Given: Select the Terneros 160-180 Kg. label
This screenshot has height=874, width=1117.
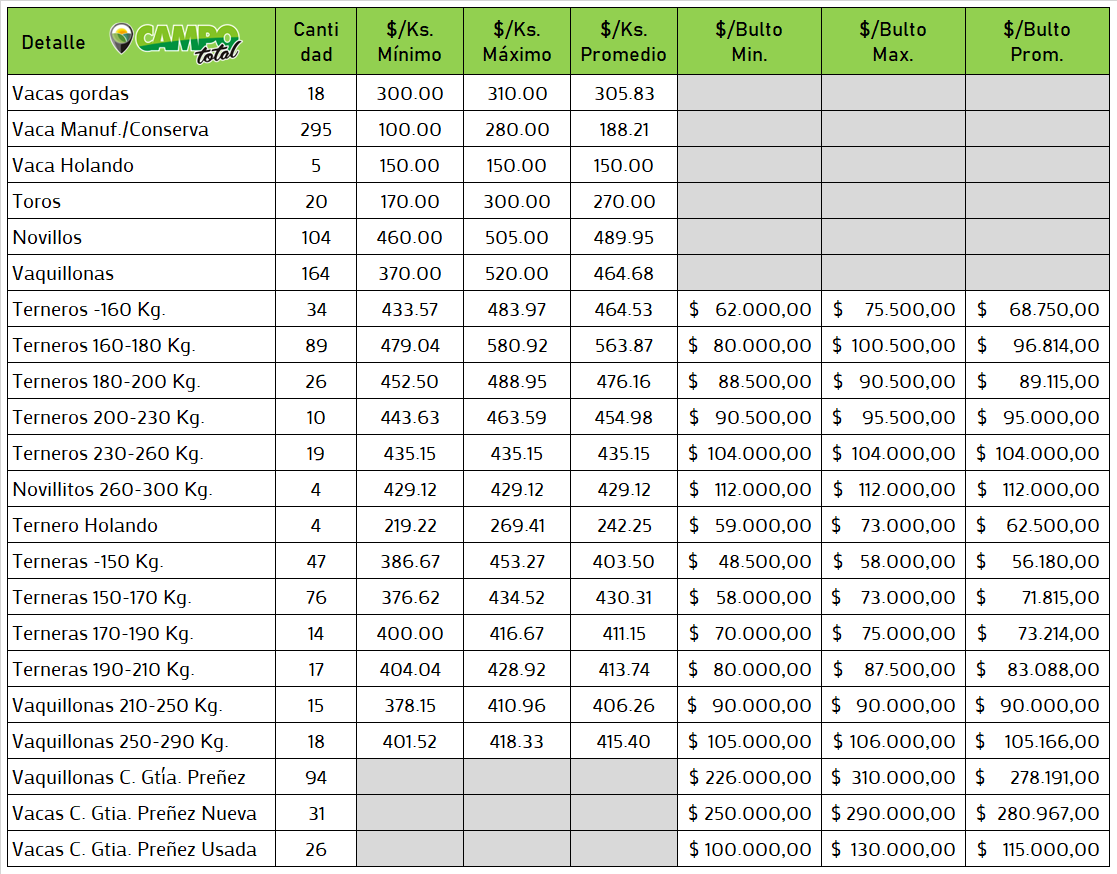Looking at the screenshot, I should point(104,346).
